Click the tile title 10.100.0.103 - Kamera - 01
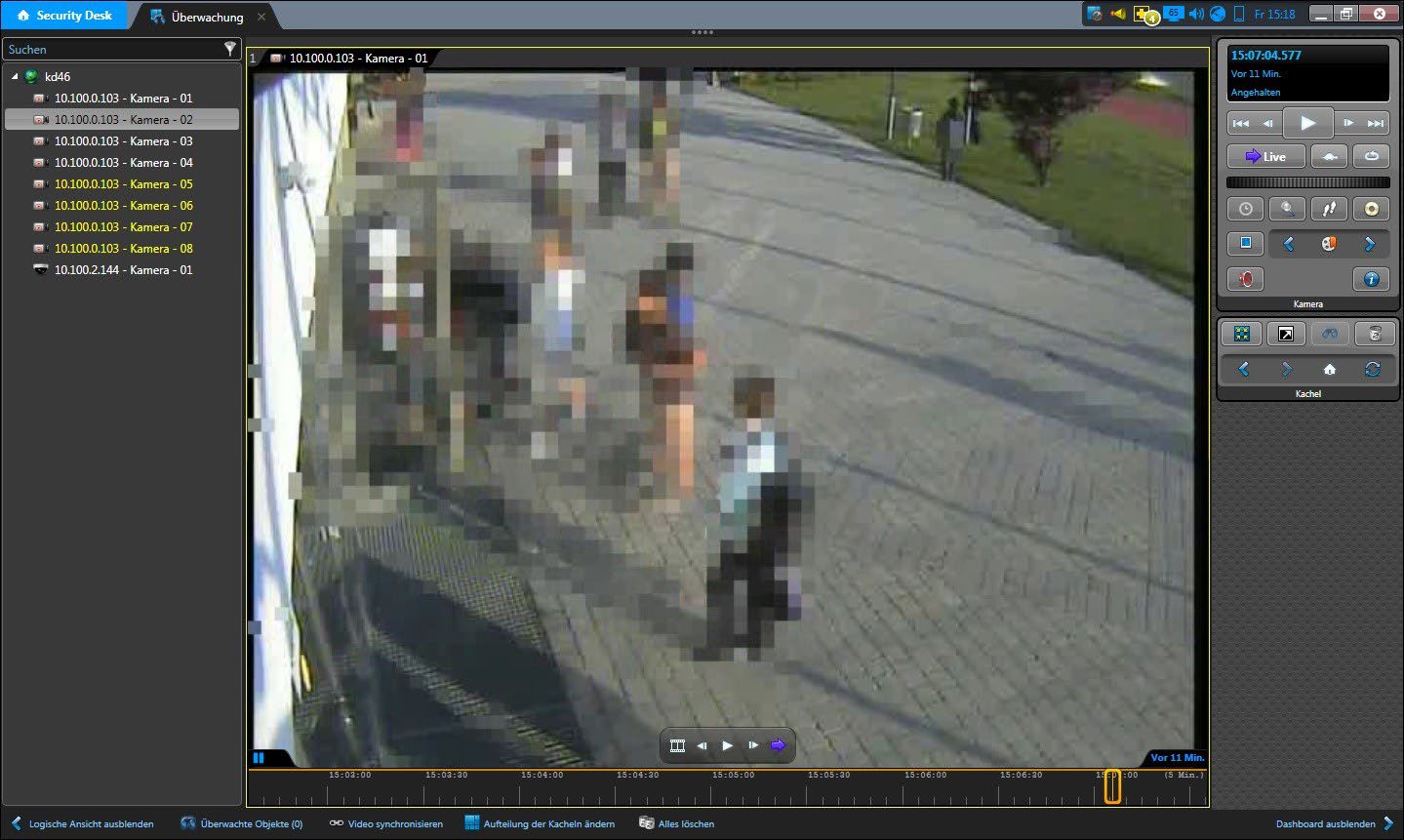1404x840 pixels. pos(358,59)
